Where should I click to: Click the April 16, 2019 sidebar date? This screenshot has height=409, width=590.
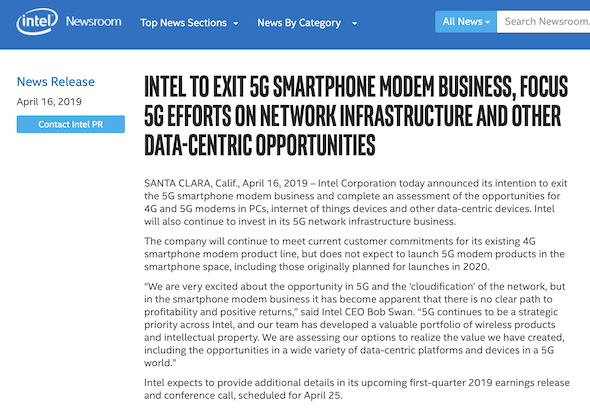pos(49,102)
